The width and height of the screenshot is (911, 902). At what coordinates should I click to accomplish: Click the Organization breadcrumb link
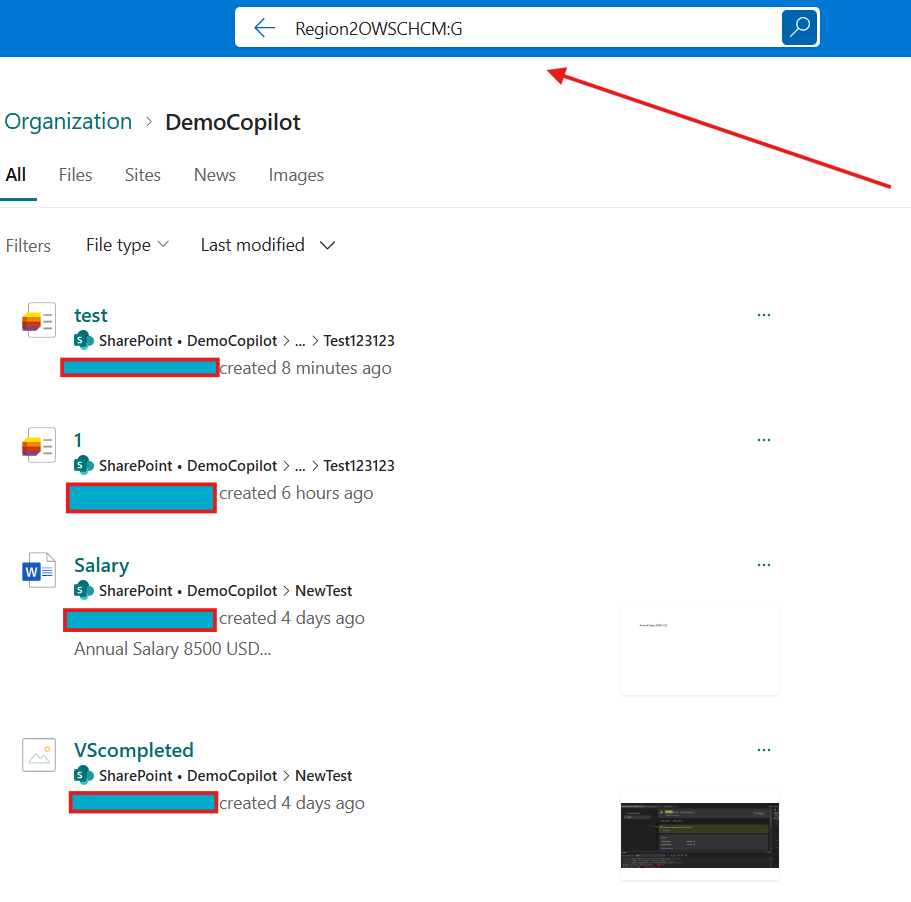68,121
